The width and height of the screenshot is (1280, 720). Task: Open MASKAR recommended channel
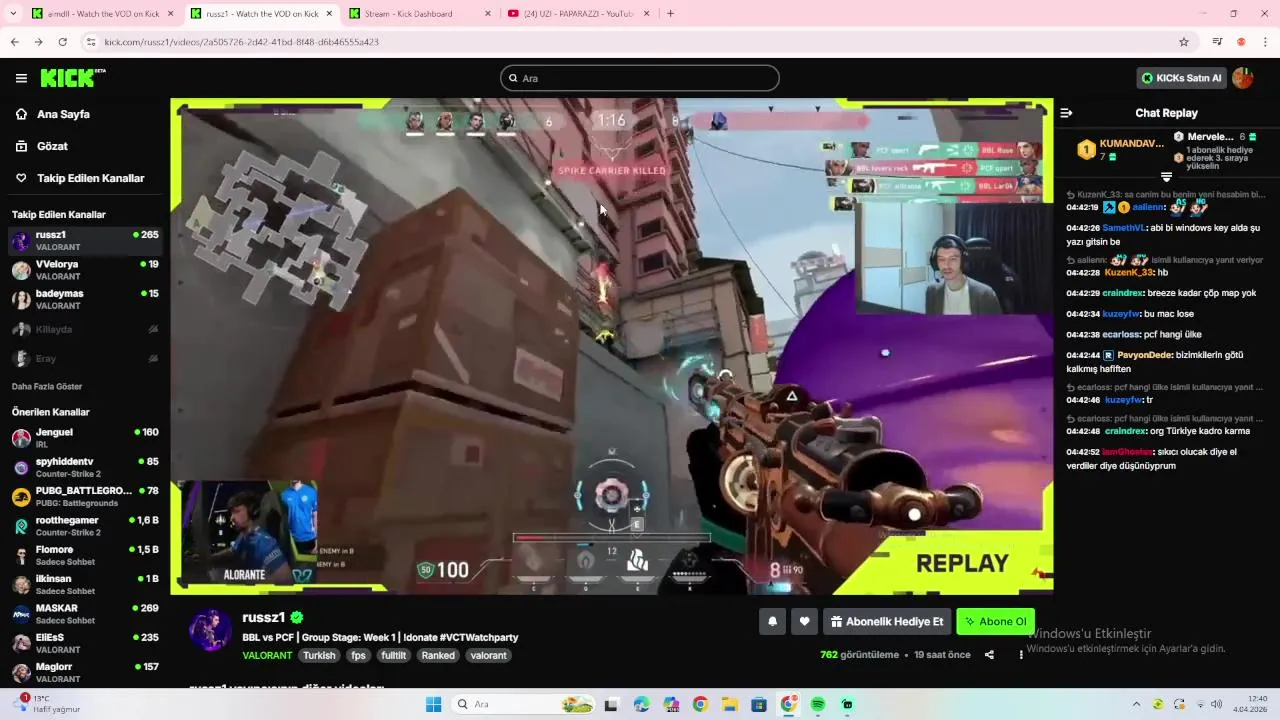coord(85,614)
